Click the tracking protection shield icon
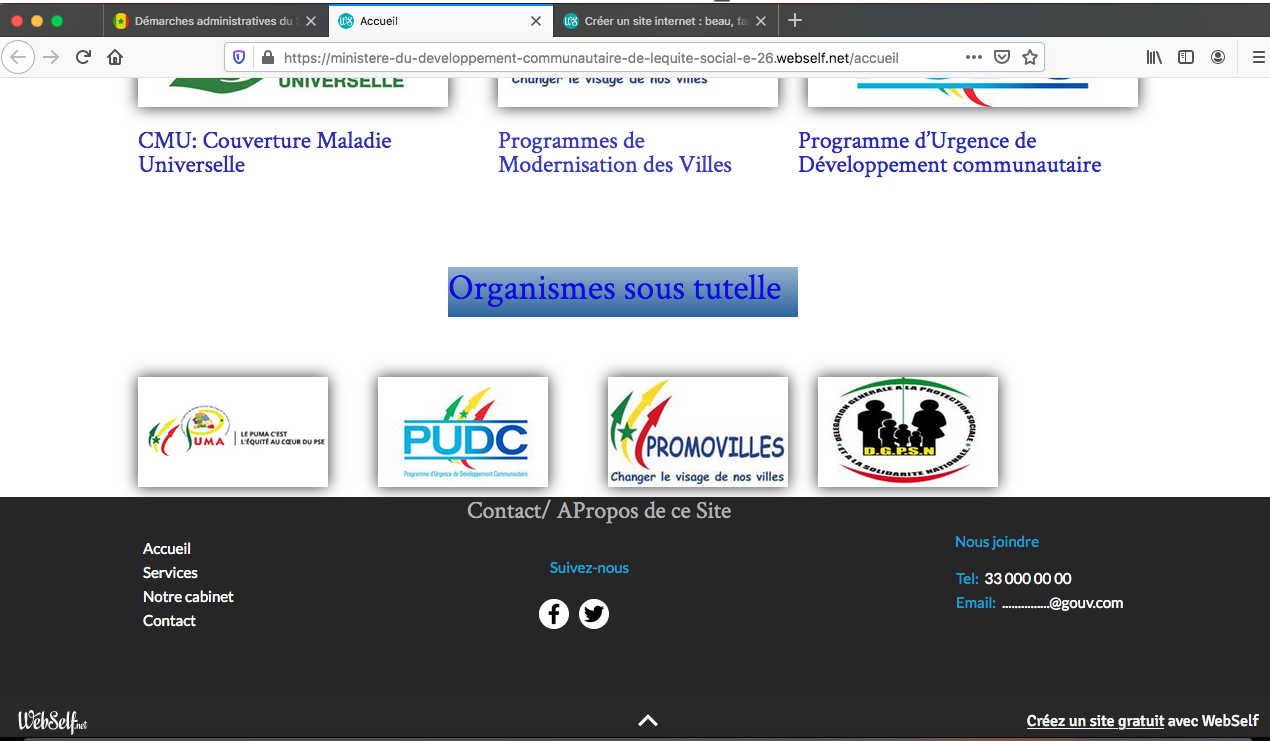Image resolution: width=1270 pixels, height=741 pixels. coord(239,57)
